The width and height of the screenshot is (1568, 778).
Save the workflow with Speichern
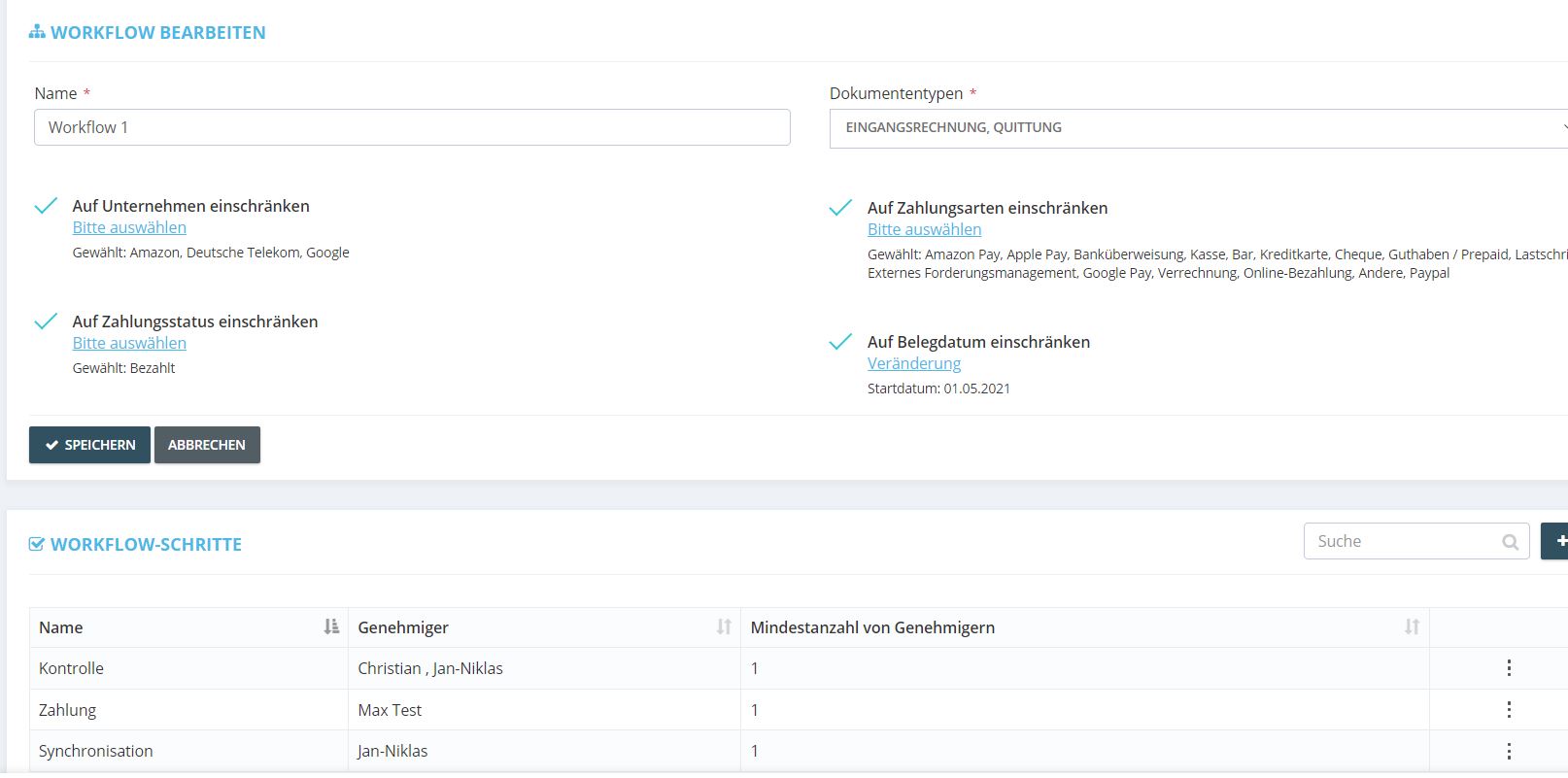click(89, 445)
